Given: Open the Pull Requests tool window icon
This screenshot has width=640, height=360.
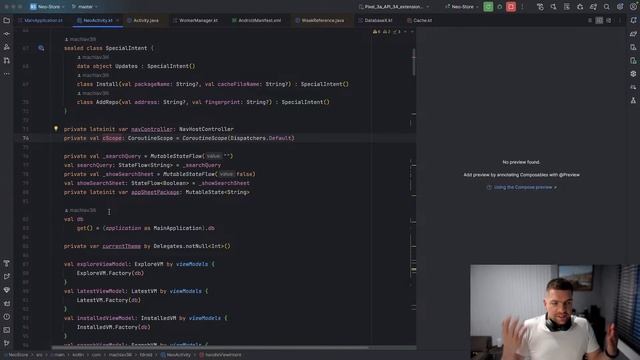Looking at the screenshot, I should click(x=7, y=60).
